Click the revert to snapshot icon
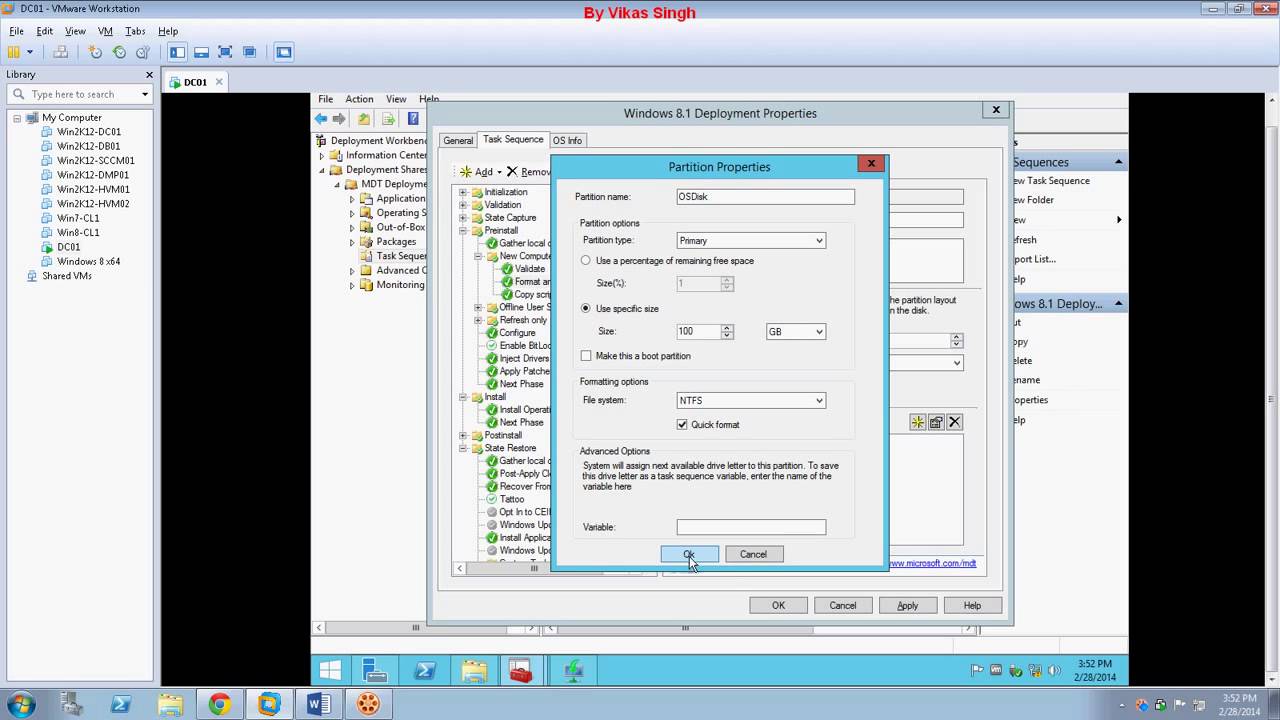The width and height of the screenshot is (1280, 720). (x=119, y=52)
